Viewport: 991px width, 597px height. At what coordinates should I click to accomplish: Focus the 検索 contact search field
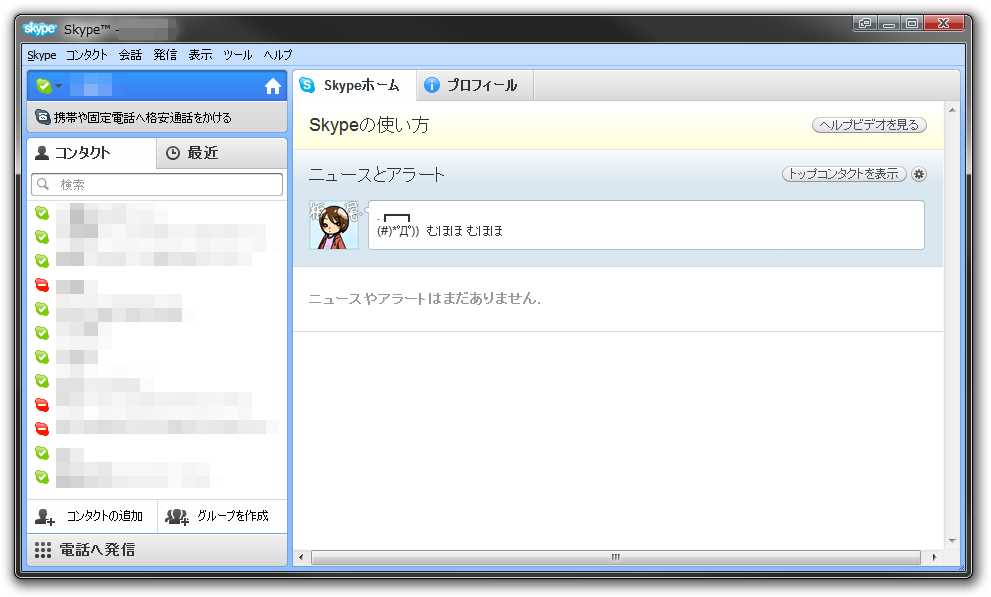157,184
